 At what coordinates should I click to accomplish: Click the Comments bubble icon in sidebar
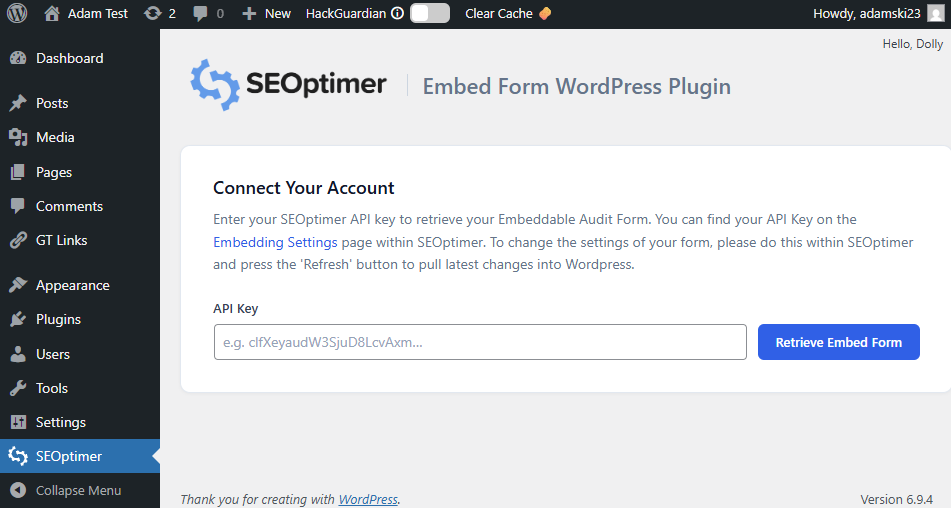(18, 206)
